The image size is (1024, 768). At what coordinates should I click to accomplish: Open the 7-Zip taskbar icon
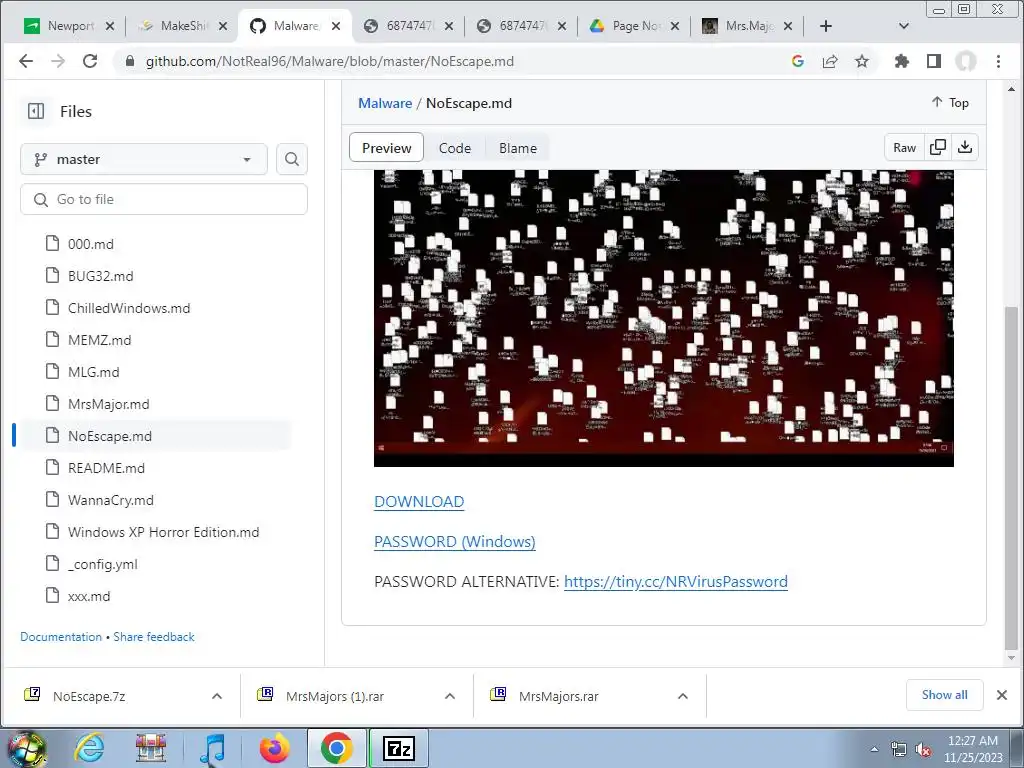tap(399, 748)
